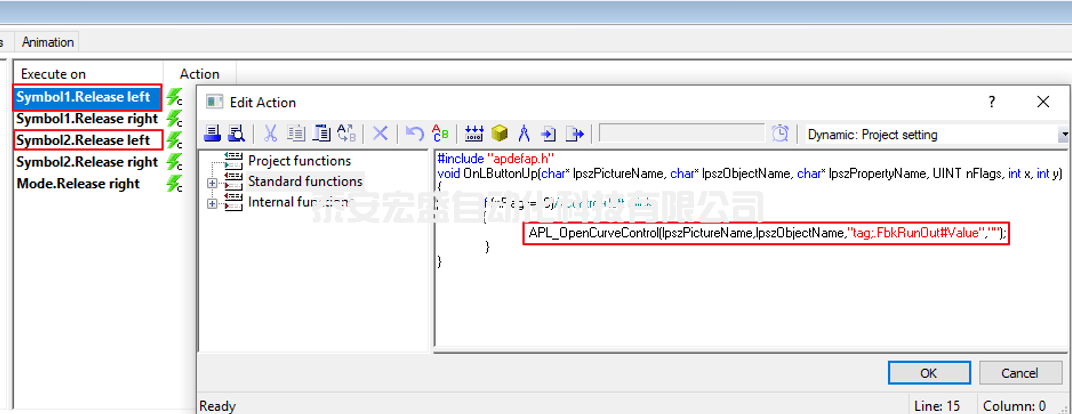Click Cancel in Edit Action dialog

tap(1020, 373)
